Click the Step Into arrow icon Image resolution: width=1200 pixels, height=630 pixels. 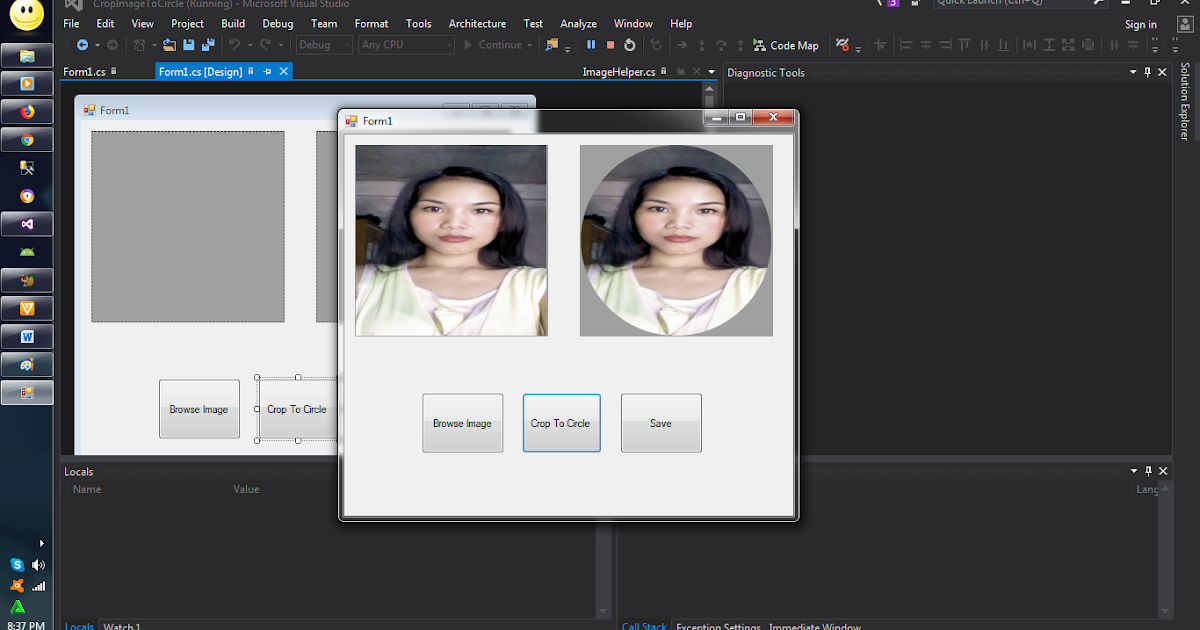click(x=702, y=45)
